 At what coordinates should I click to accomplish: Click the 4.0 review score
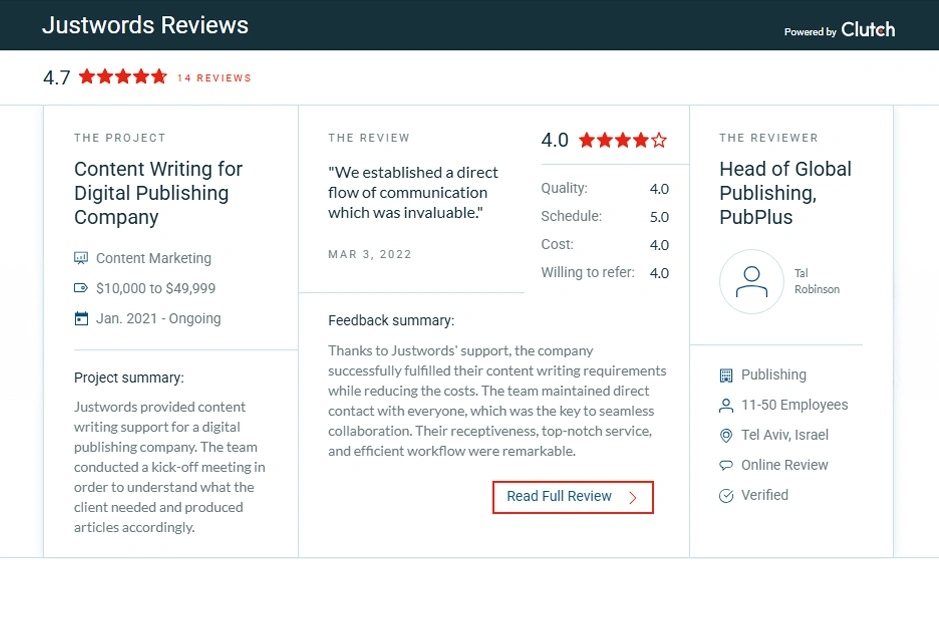click(555, 140)
